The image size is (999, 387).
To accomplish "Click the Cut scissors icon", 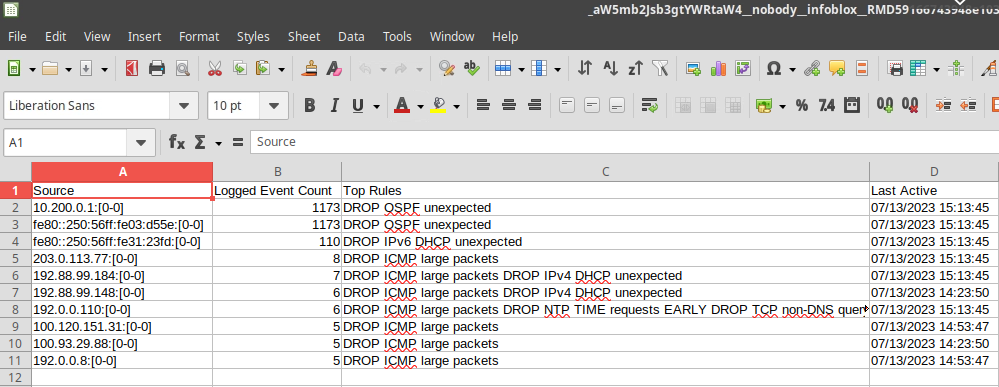I will pyautogui.click(x=214, y=69).
